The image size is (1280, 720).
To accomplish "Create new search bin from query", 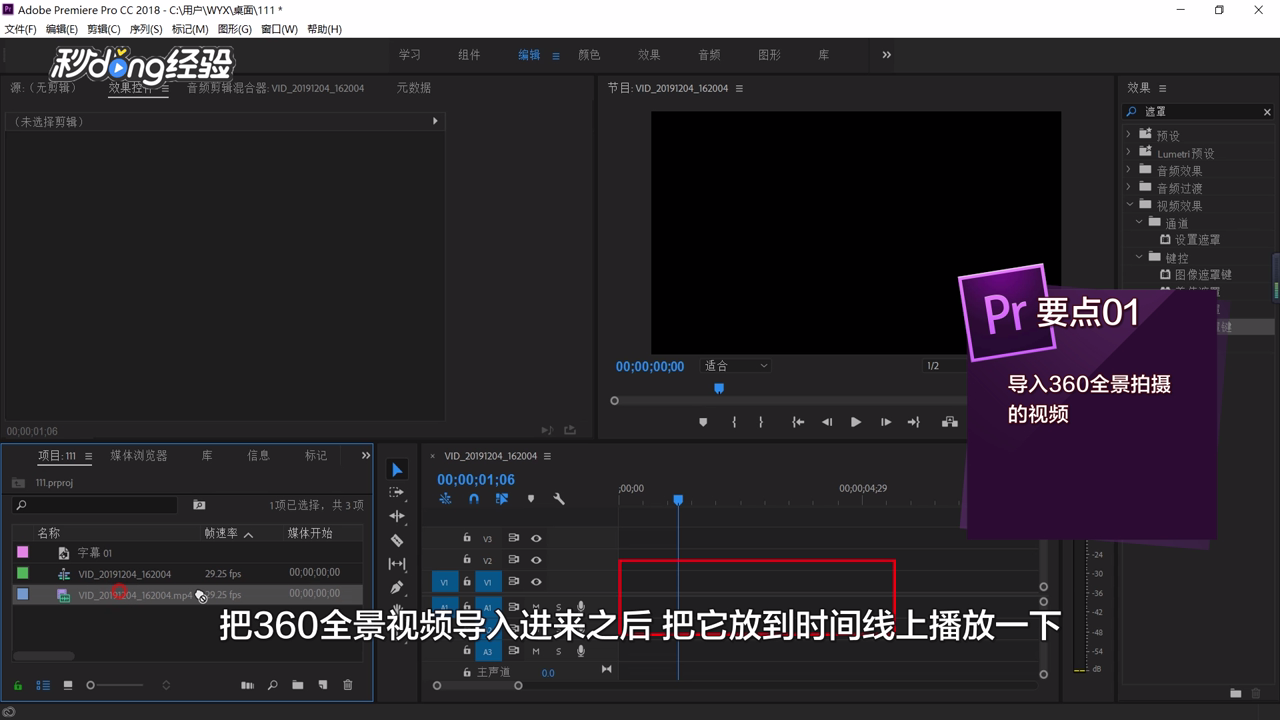I will click(199, 505).
